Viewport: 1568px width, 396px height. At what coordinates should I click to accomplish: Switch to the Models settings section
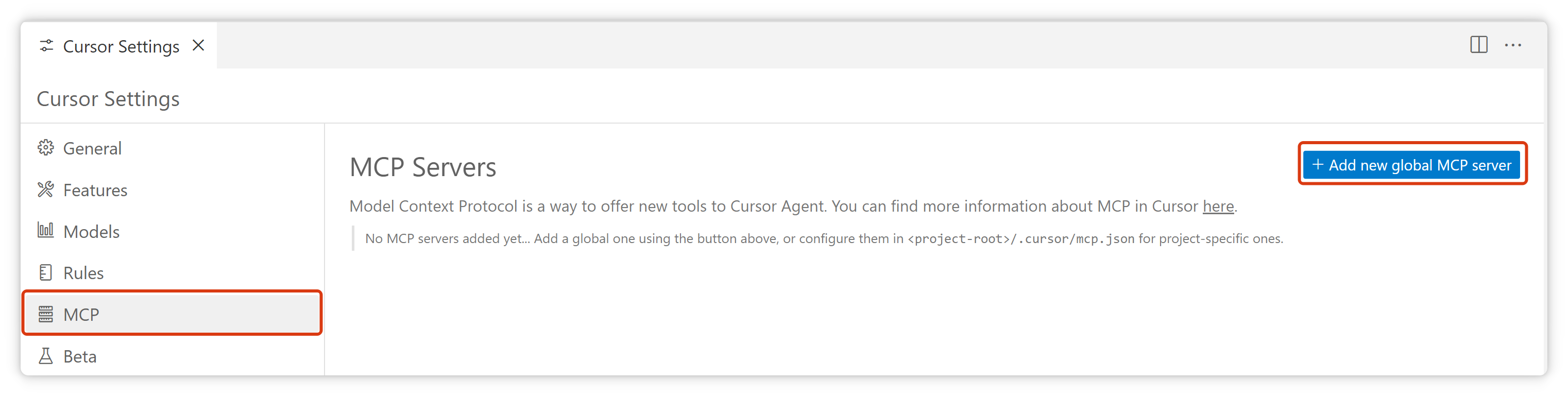91,232
